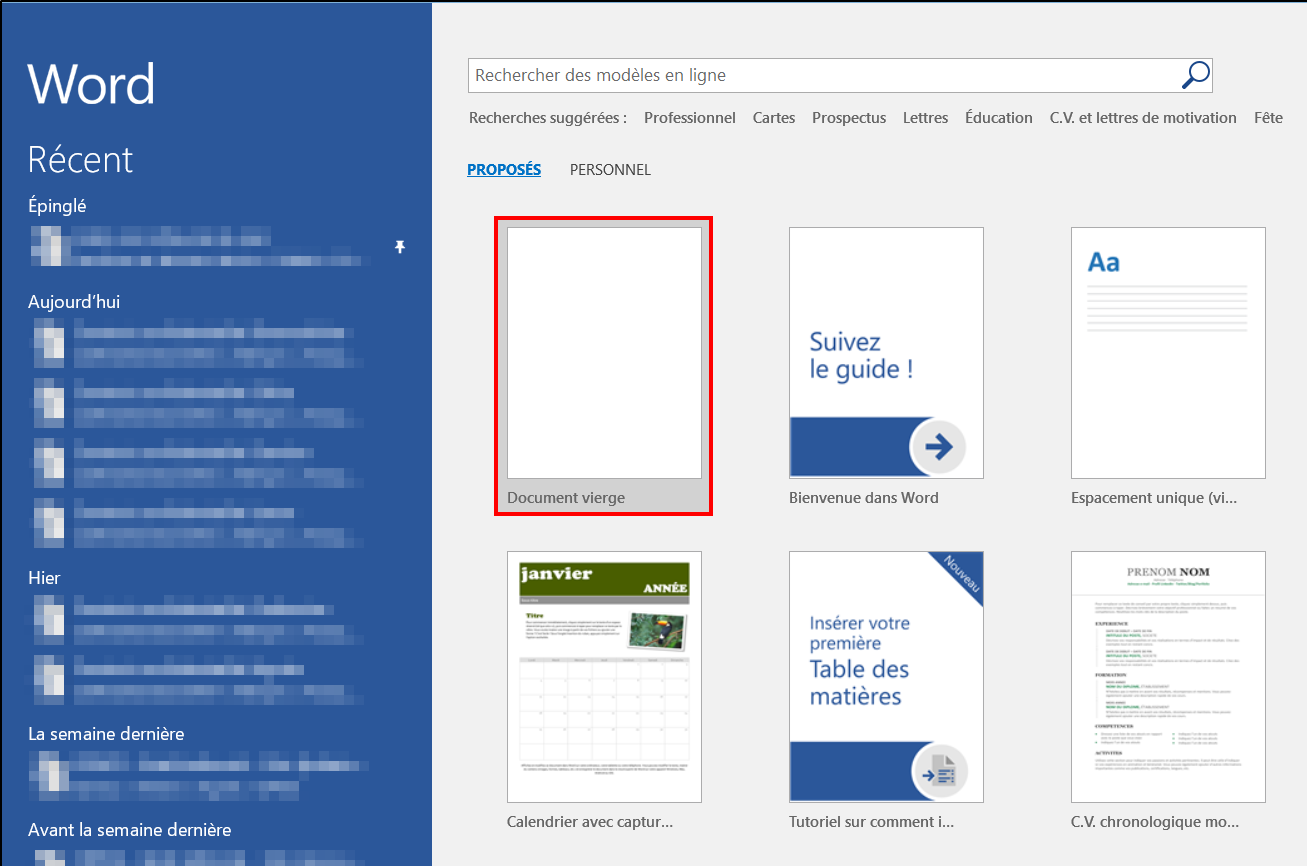The height and width of the screenshot is (866, 1307).
Task: Select the janvier calendar template
Action: [x=604, y=690]
